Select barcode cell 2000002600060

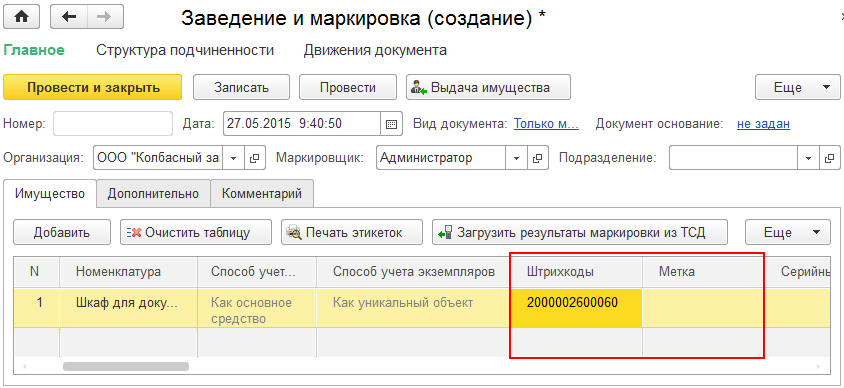[x=576, y=308]
